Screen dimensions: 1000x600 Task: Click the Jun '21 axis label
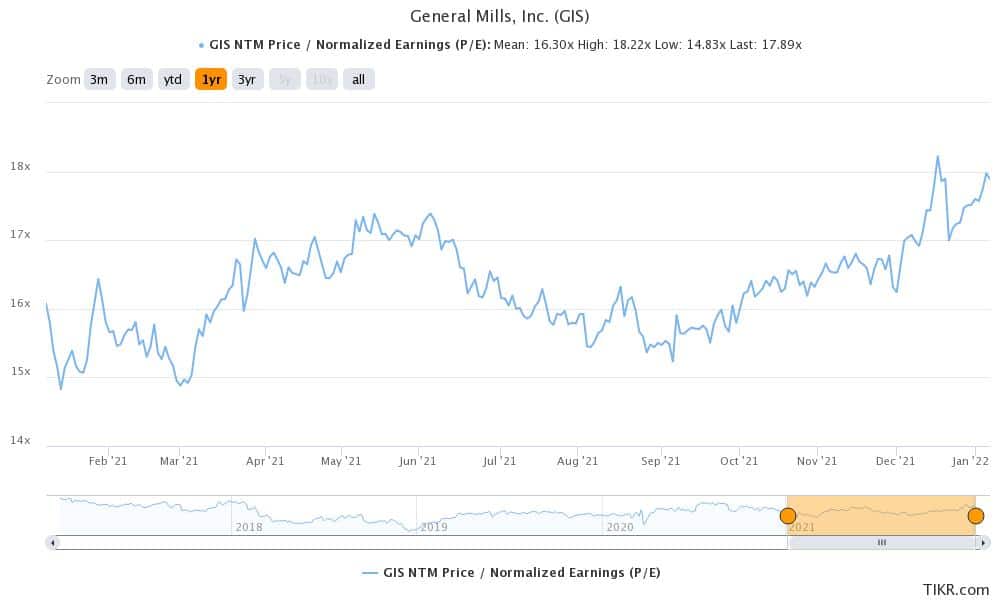tap(418, 461)
